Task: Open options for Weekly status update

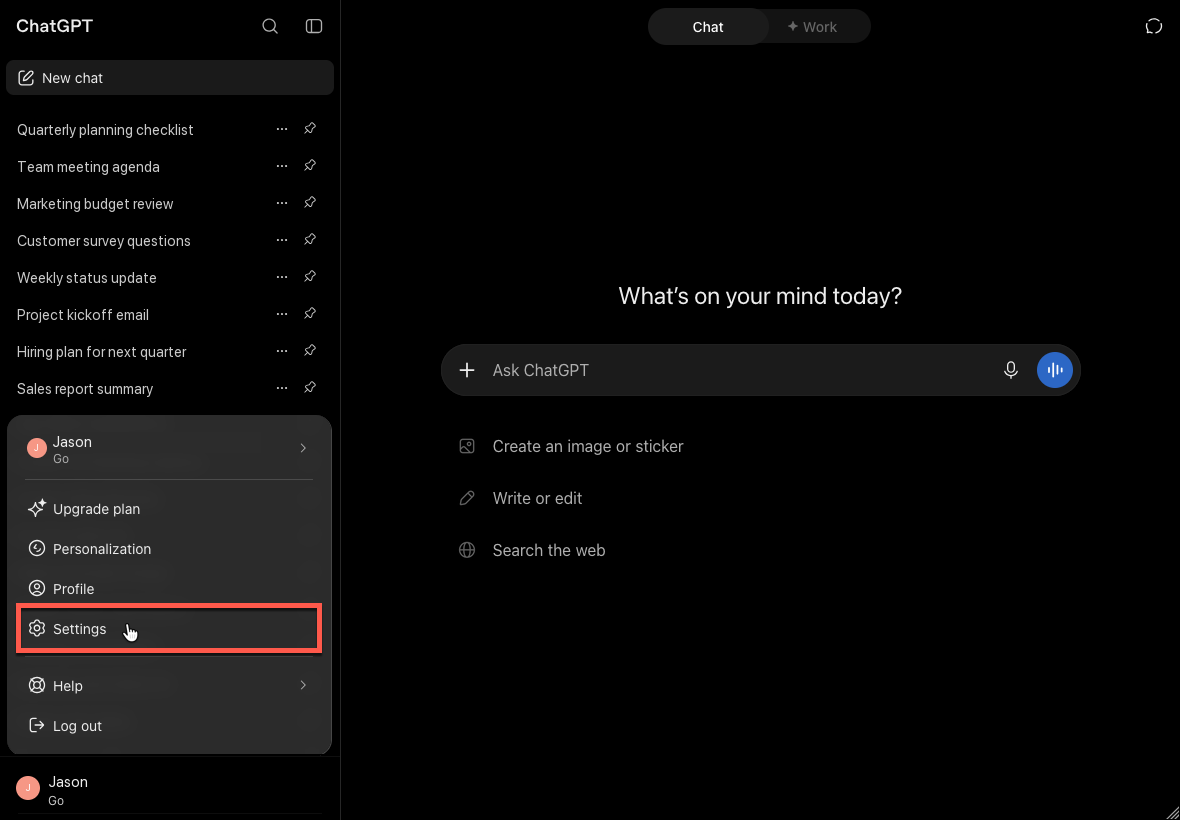Action: [281, 277]
